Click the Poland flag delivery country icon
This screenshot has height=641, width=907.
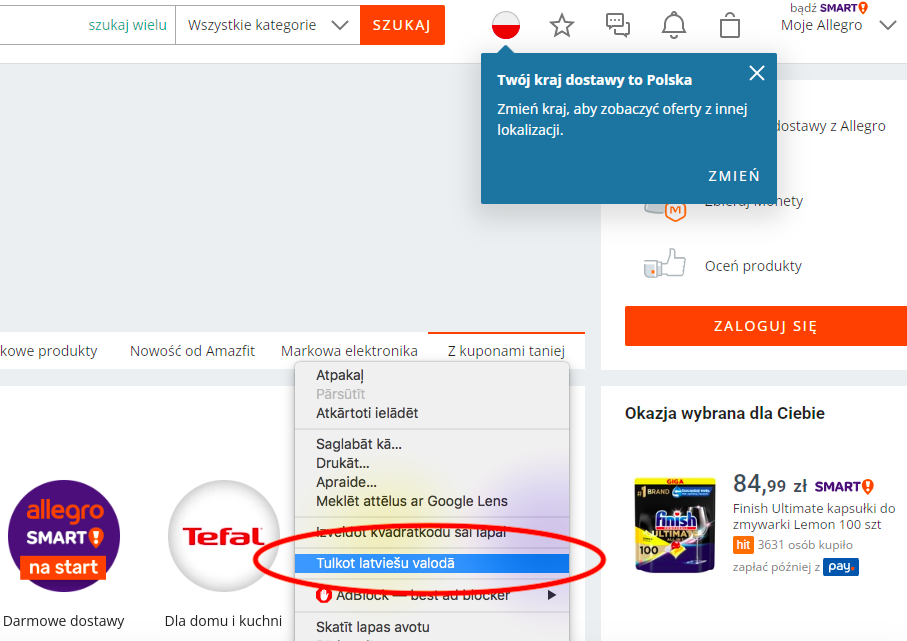506,25
